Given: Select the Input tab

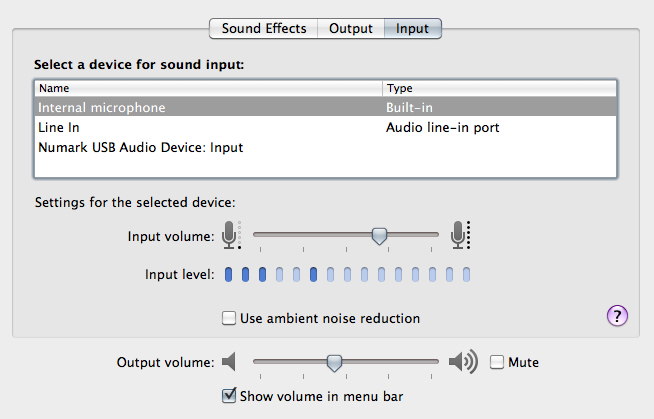Looking at the screenshot, I should pyautogui.click(x=413, y=28).
